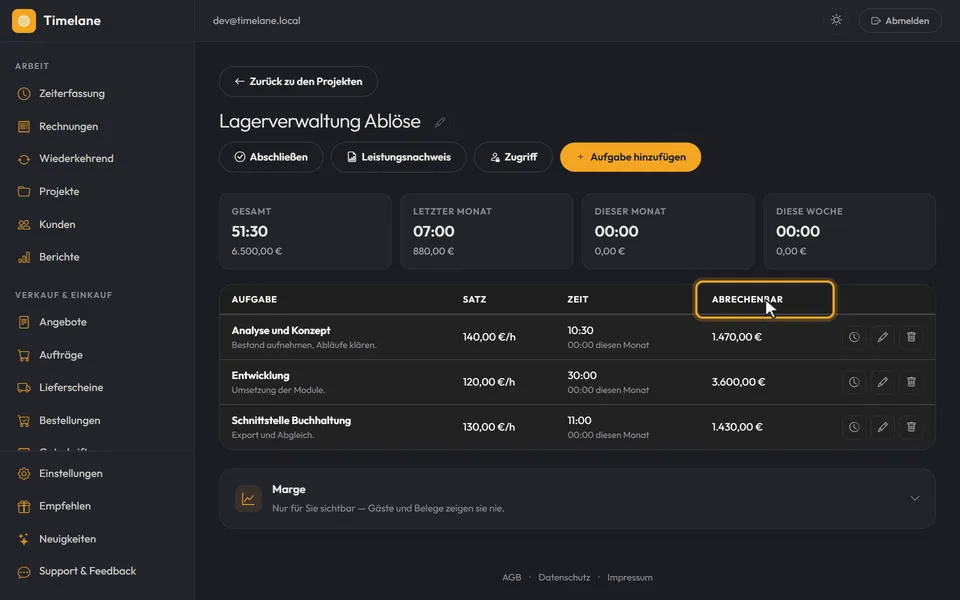Screen dimensions: 960x600
Task: Click the Aufträge shopping cart icon
Action: click(24, 355)
